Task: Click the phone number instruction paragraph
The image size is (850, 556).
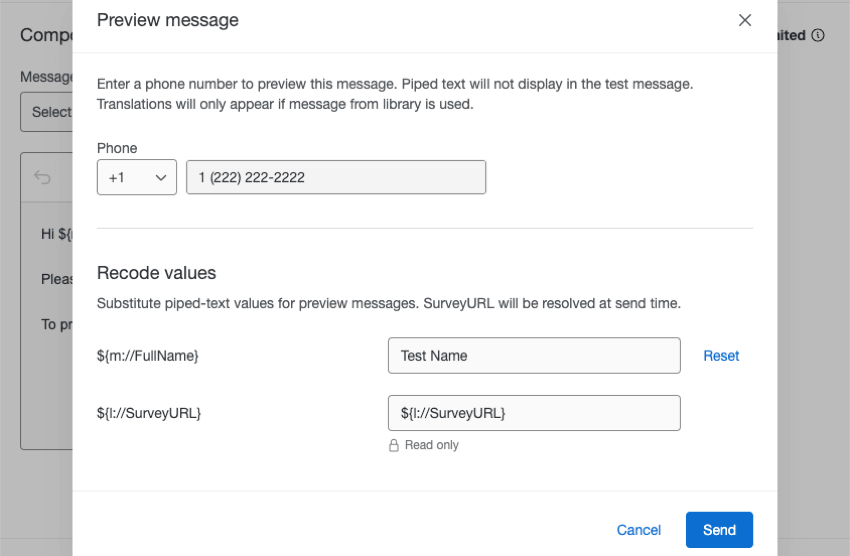Action: (x=395, y=93)
